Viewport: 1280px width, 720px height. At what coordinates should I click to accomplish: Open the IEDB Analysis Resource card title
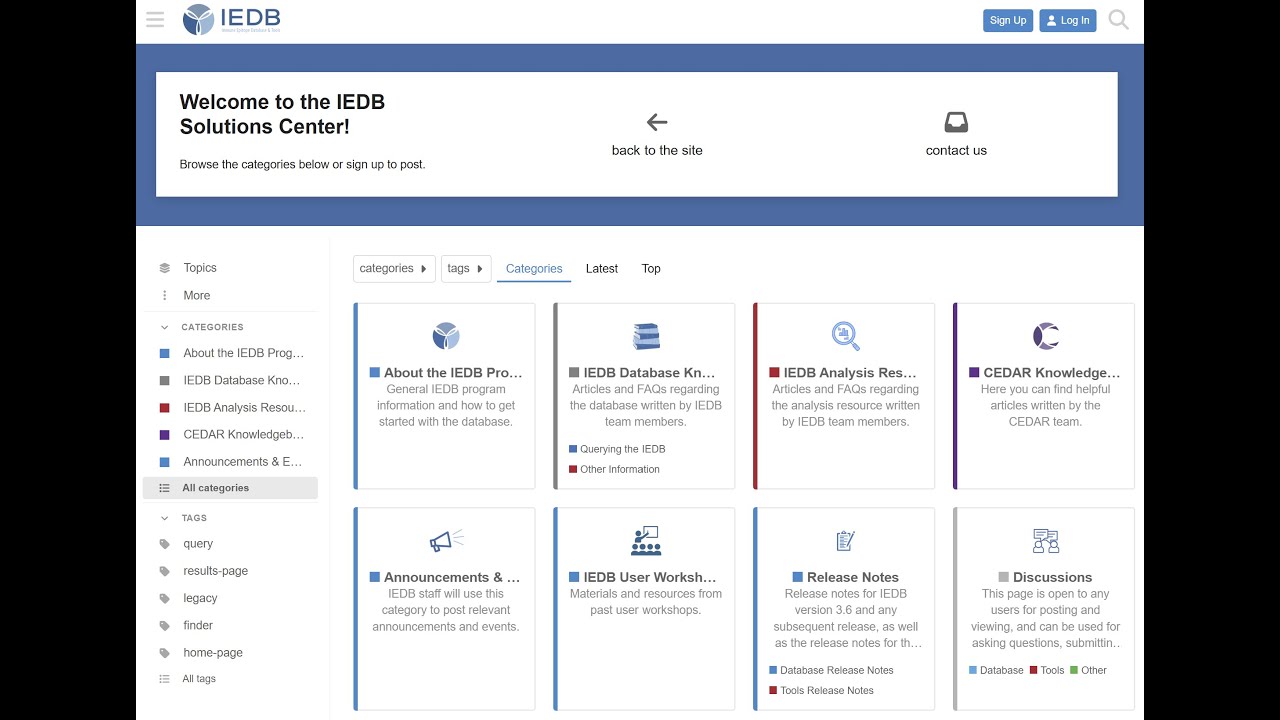(843, 373)
